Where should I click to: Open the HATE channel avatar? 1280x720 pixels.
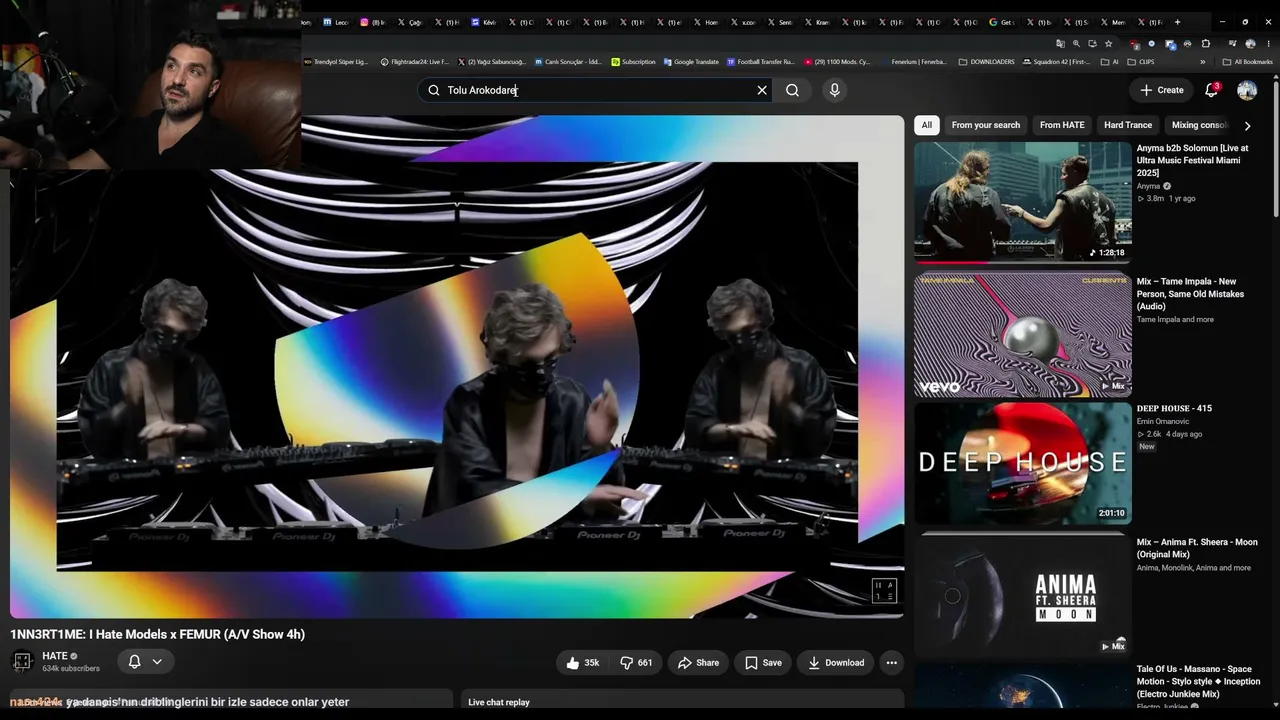22,661
